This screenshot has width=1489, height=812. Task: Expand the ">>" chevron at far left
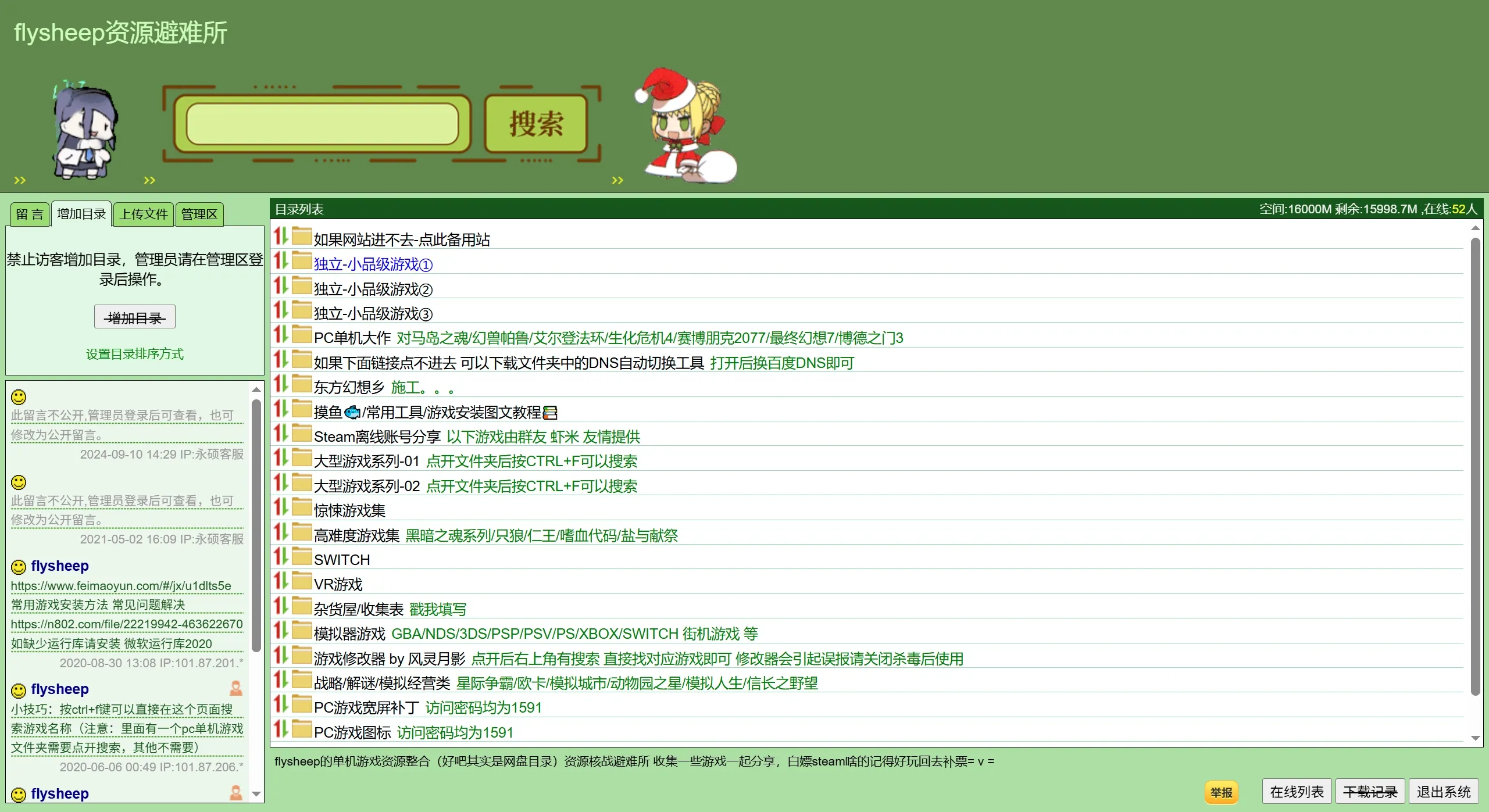(x=19, y=180)
